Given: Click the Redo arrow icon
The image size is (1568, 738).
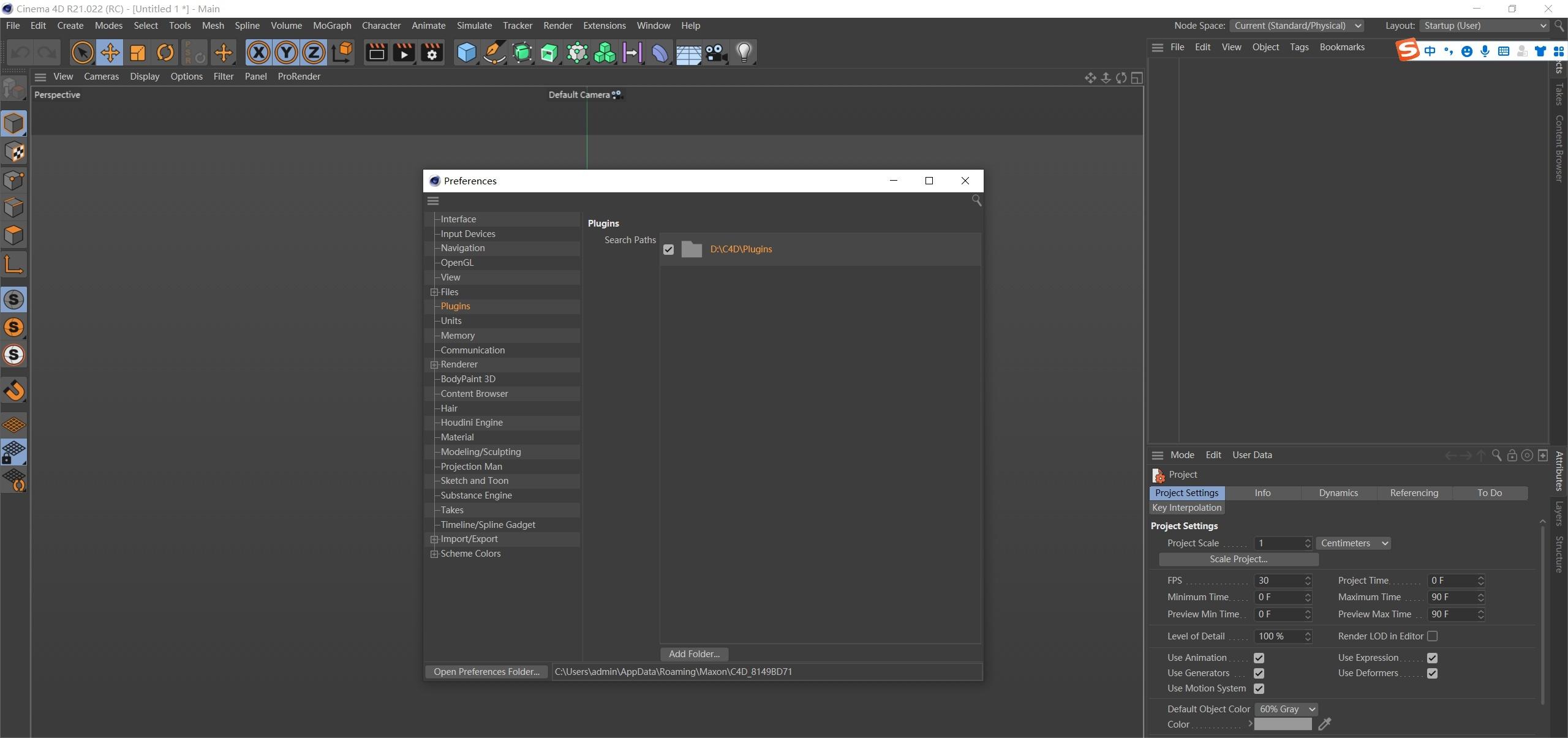Looking at the screenshot, I should 47,53.
